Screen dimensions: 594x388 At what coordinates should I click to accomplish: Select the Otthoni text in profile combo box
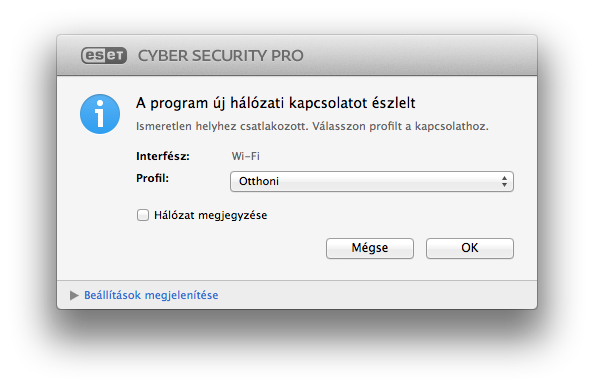coord(259,181)
